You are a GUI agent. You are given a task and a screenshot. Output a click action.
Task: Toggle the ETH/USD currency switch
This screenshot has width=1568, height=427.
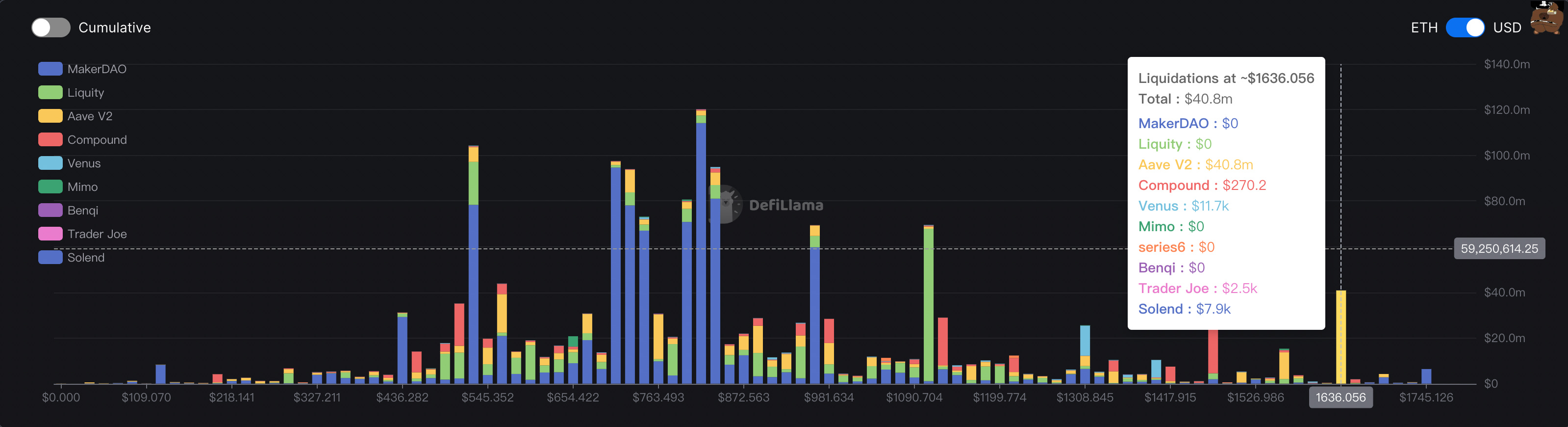pos(1465,27)
